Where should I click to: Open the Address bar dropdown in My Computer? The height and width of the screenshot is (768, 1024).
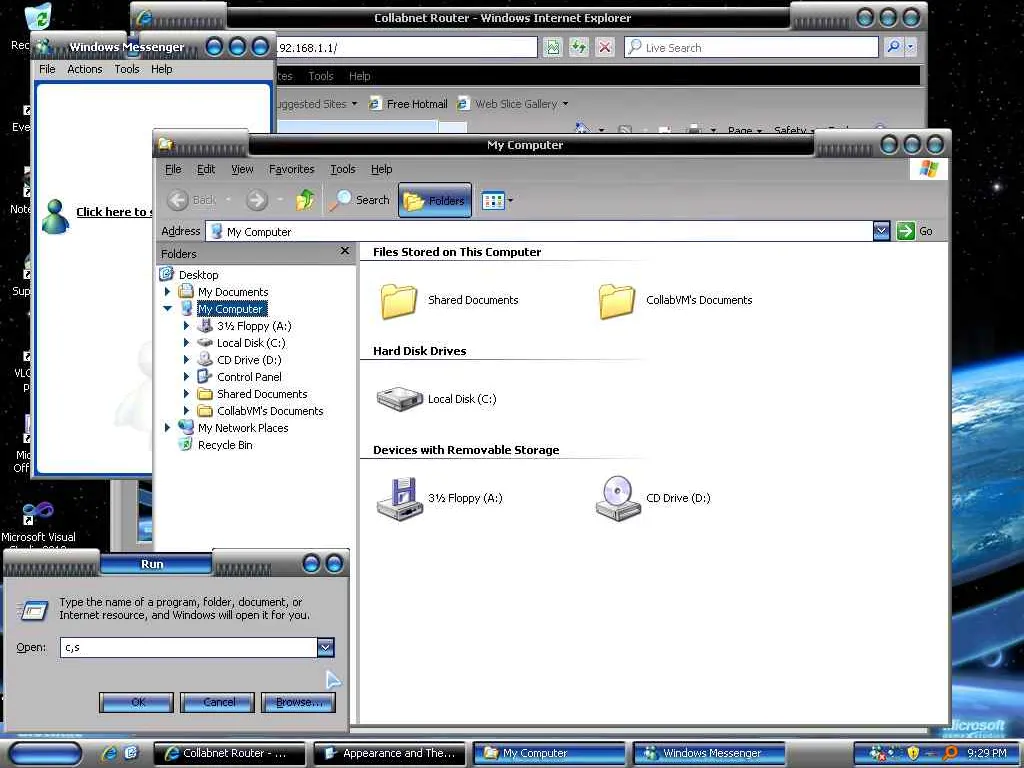tap(881, 231)
